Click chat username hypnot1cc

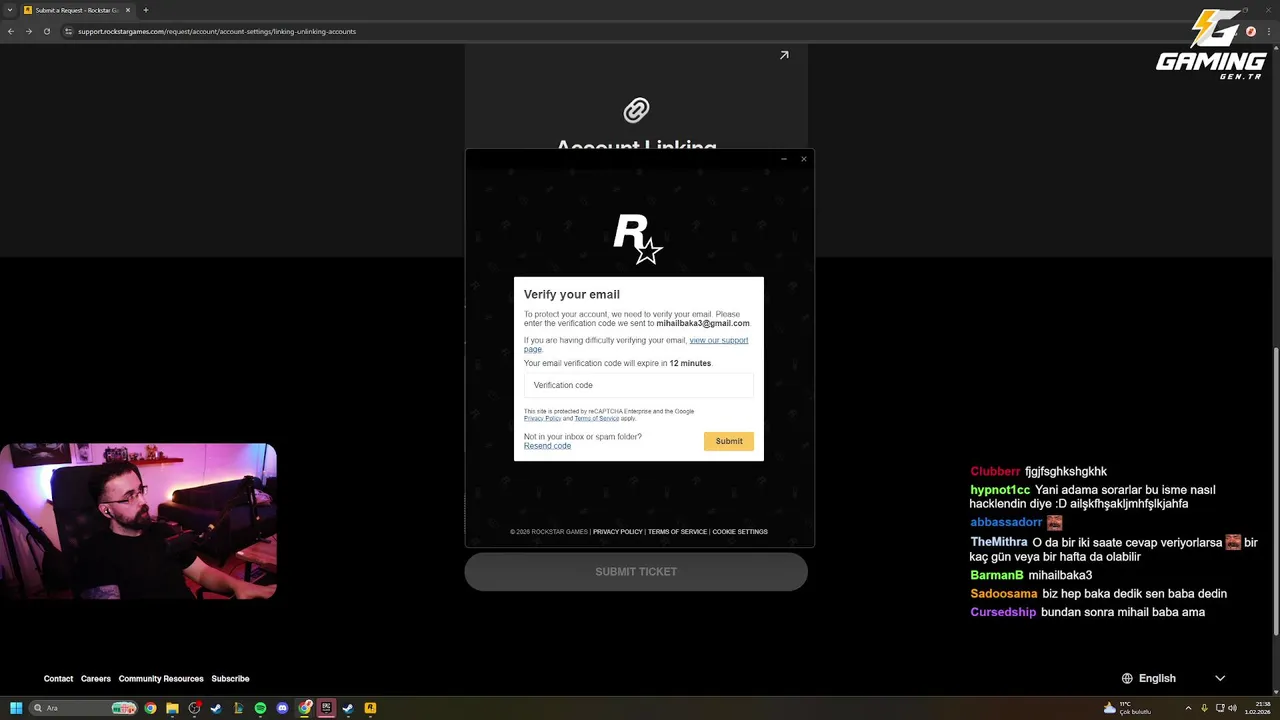pyautogui.click(x=1000, y=490)
